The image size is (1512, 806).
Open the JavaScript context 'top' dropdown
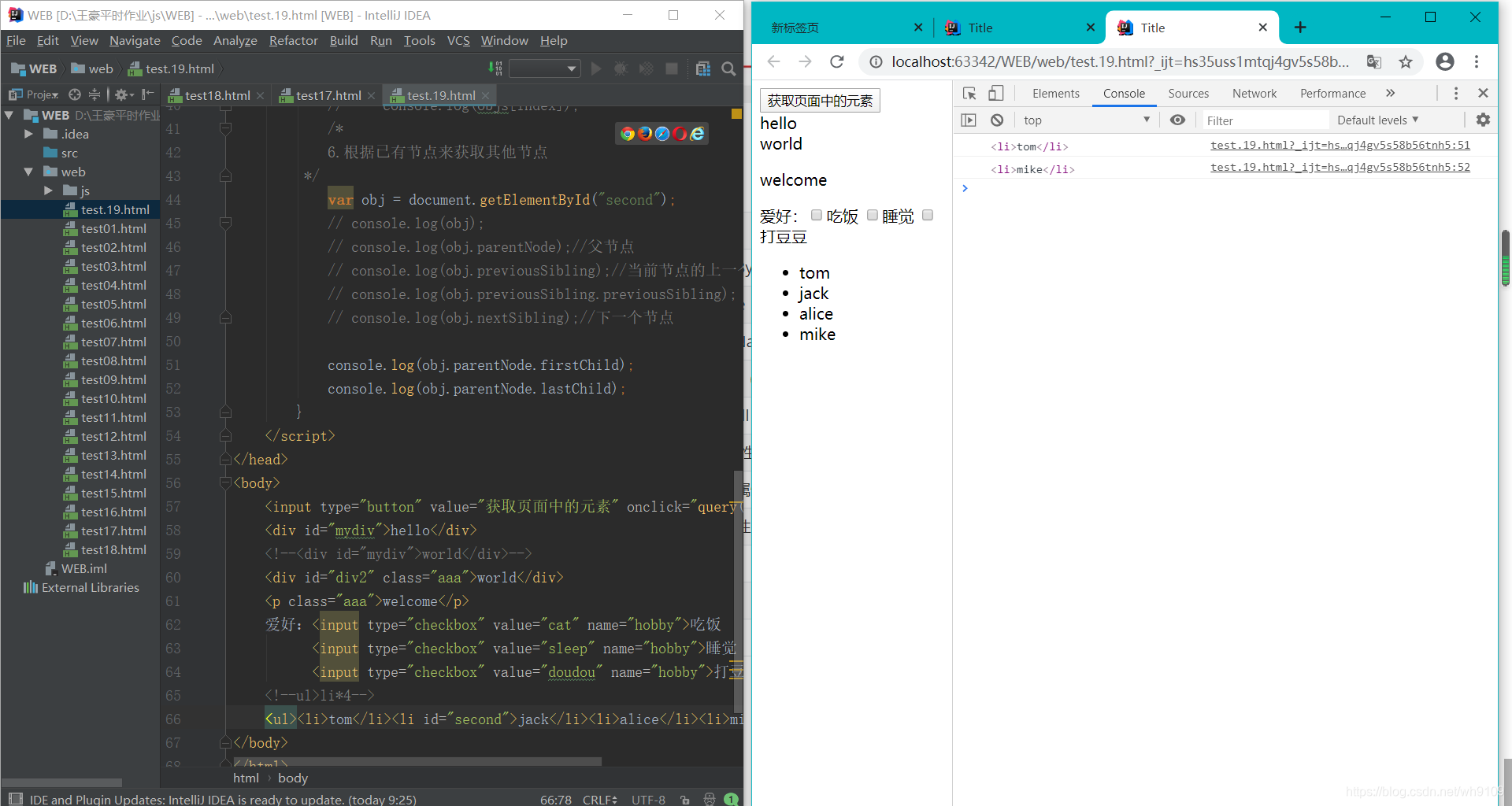[1087, 120]
